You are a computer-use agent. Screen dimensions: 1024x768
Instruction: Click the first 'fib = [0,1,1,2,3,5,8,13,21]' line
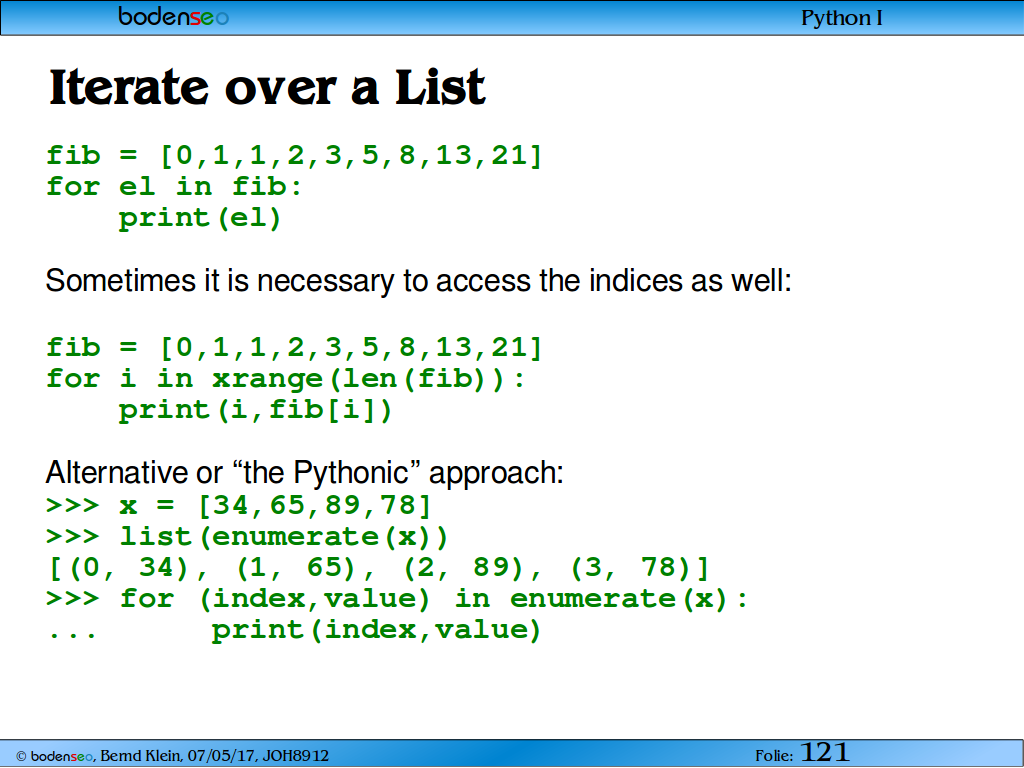(x=294, y=156)
